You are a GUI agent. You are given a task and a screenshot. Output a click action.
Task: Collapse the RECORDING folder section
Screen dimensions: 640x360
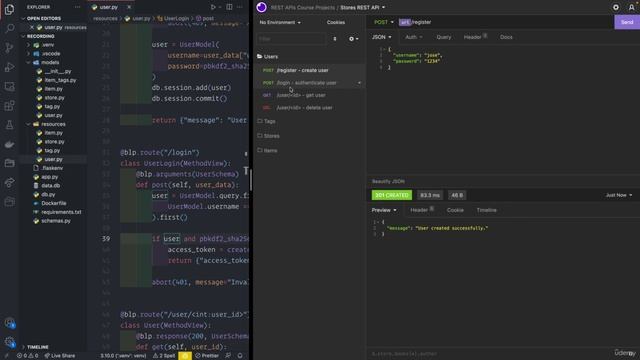(x=40, y=36)
